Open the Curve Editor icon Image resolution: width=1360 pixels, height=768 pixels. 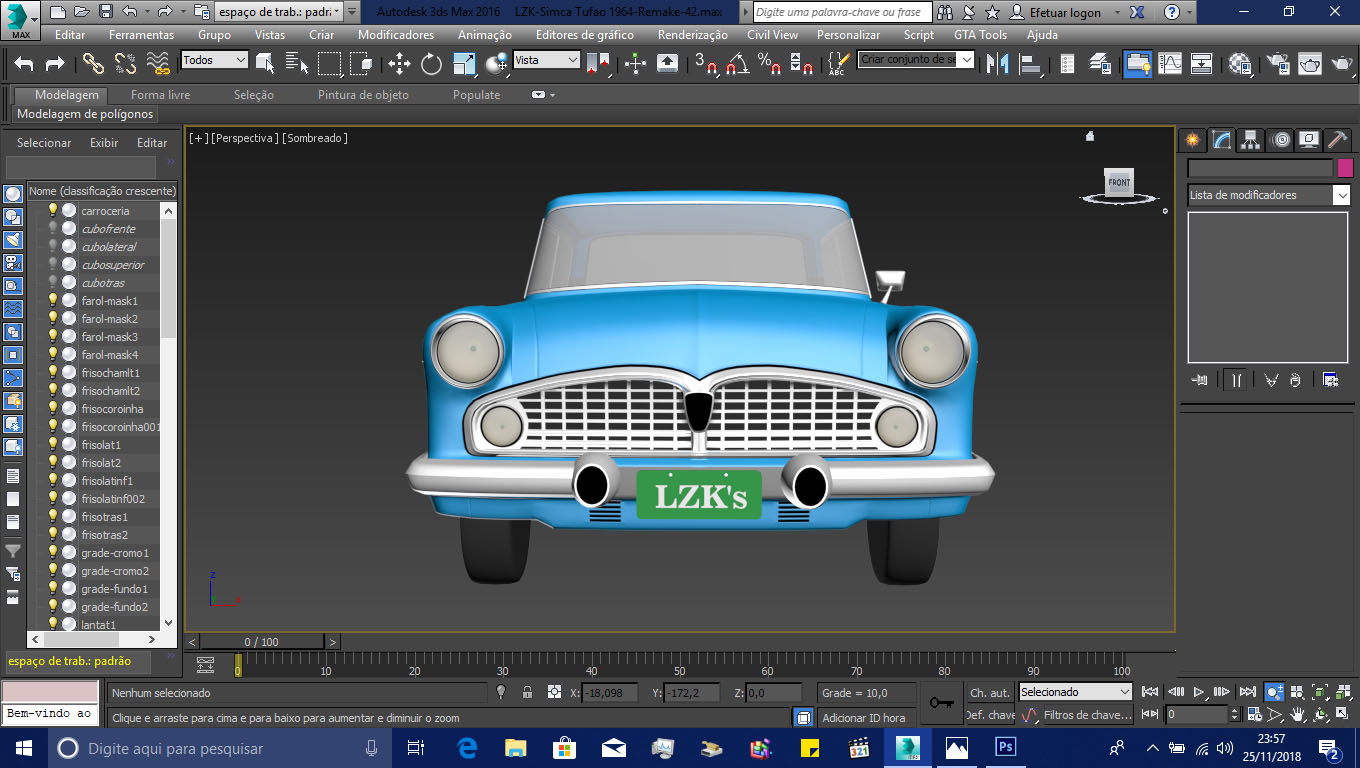pyautogui.click(x=1170, y=64)
